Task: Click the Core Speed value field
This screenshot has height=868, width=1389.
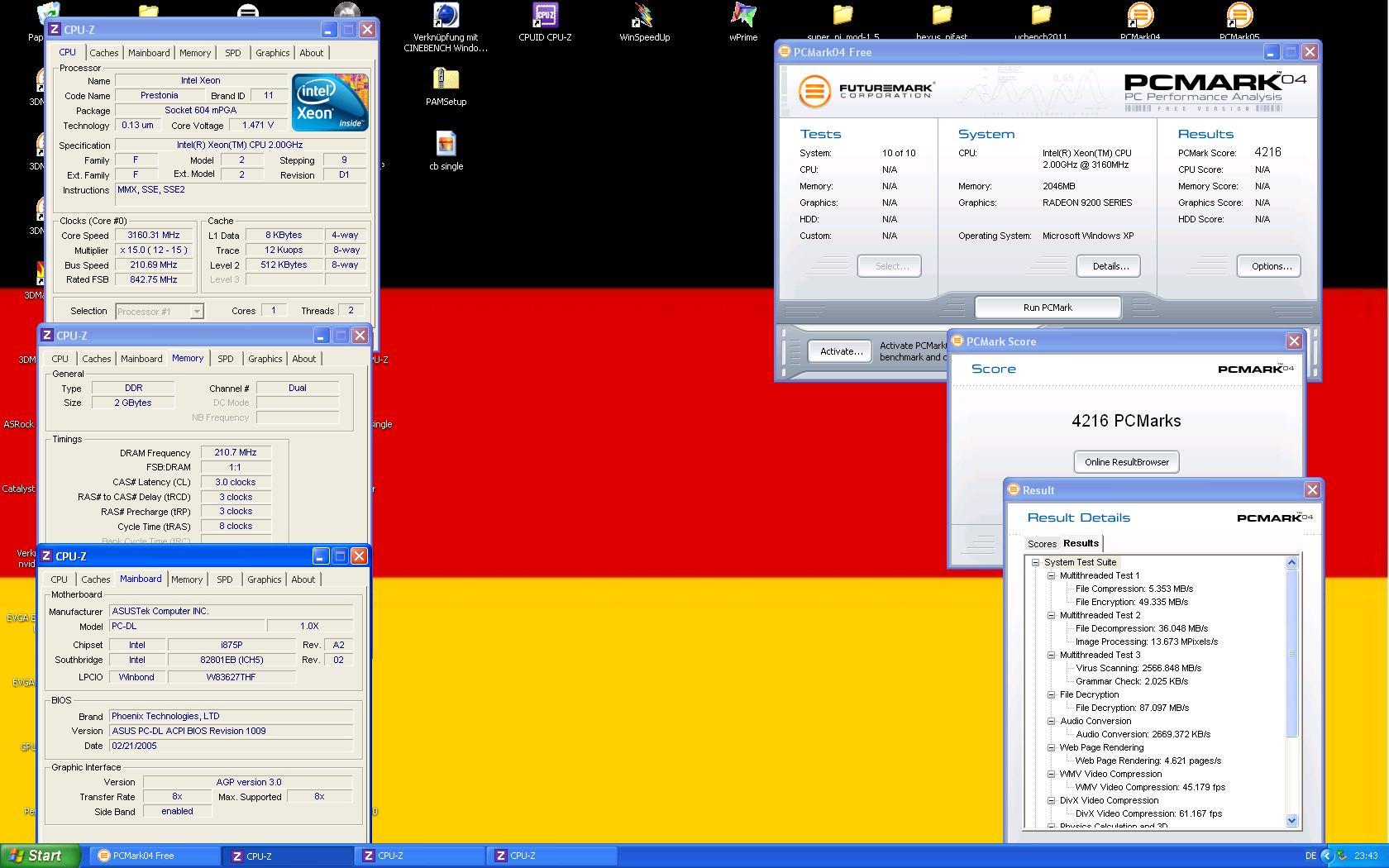Action: (x=154, y=236)
